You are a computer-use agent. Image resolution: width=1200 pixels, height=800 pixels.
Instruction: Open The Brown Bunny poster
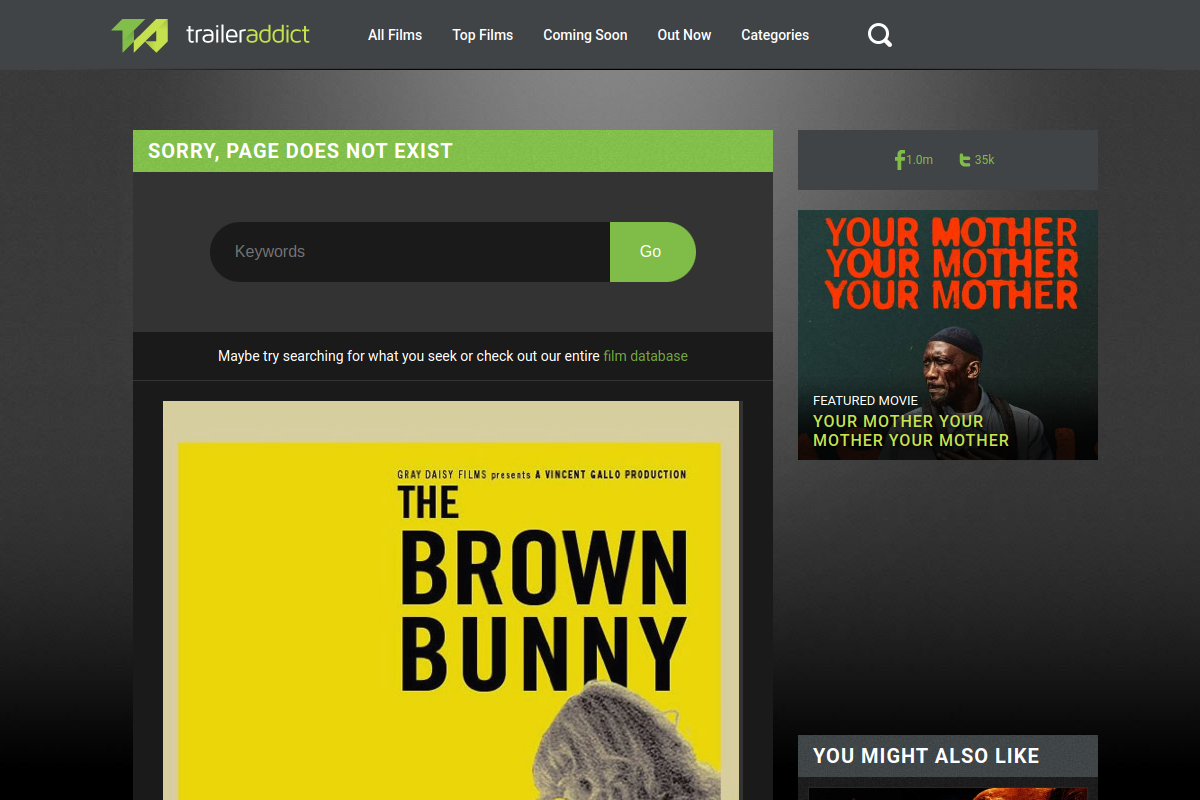[451, 600]
